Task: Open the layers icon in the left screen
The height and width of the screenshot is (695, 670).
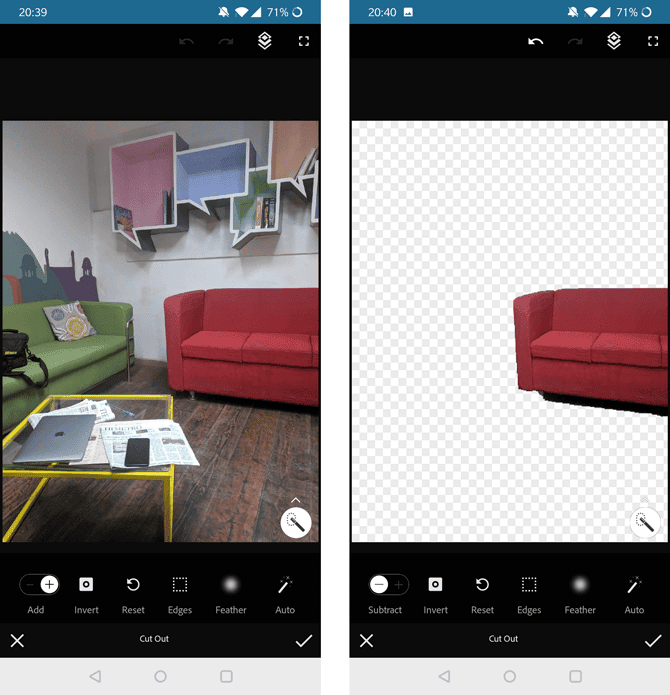Action: 265,41
